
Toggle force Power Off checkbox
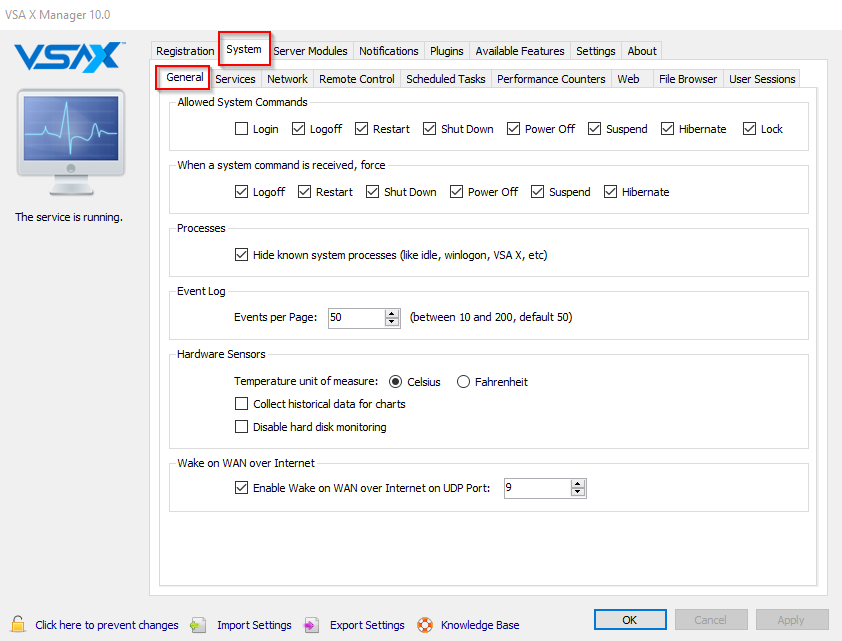[456, 192]
